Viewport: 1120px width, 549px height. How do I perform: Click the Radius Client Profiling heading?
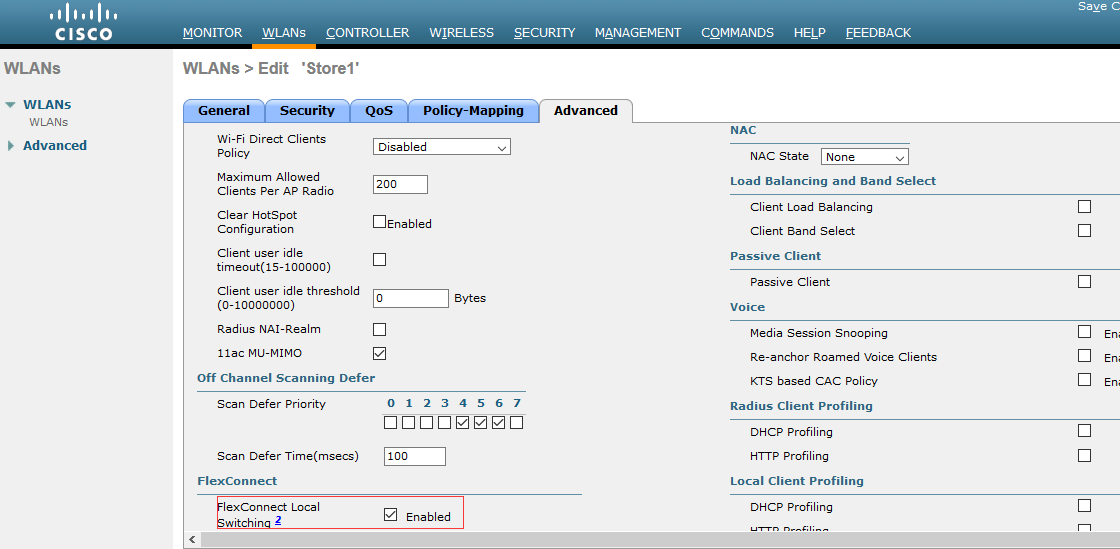(801, 406)
